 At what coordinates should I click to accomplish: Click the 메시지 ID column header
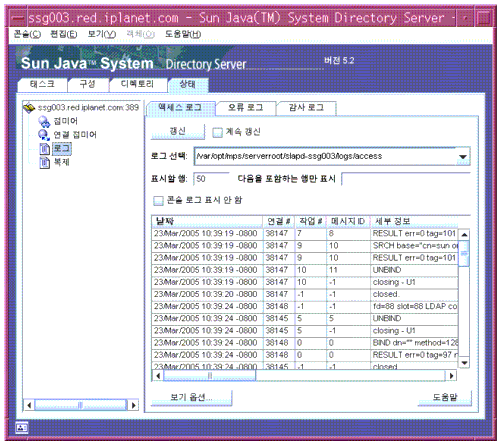coord(348,221)
